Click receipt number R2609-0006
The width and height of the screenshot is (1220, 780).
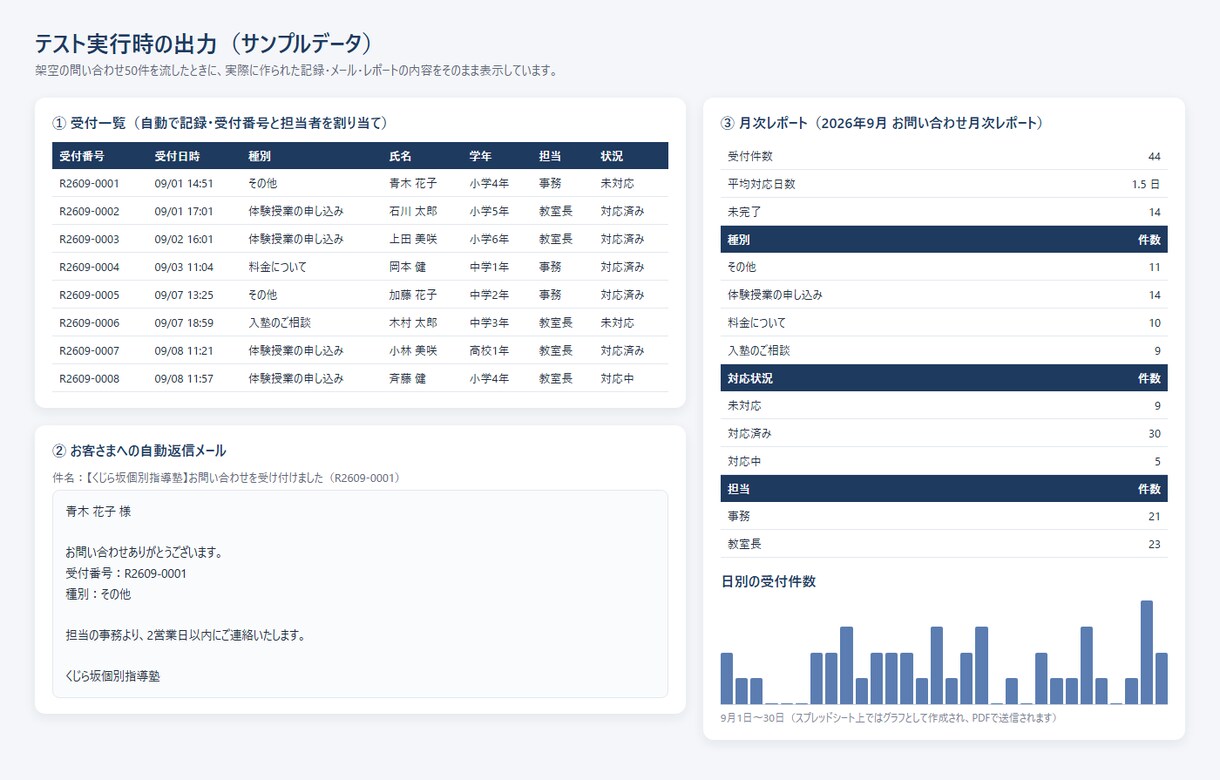[89, 323]
